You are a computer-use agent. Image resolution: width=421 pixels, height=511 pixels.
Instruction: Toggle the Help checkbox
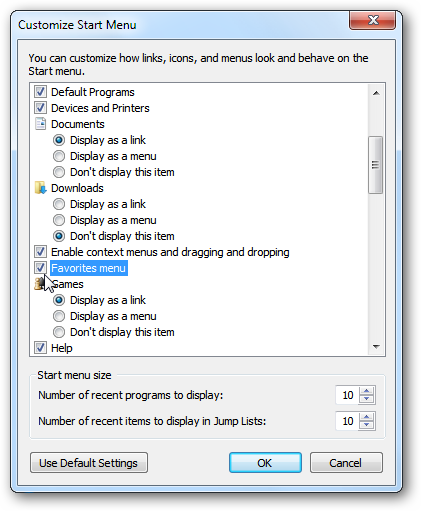point(40,348)
